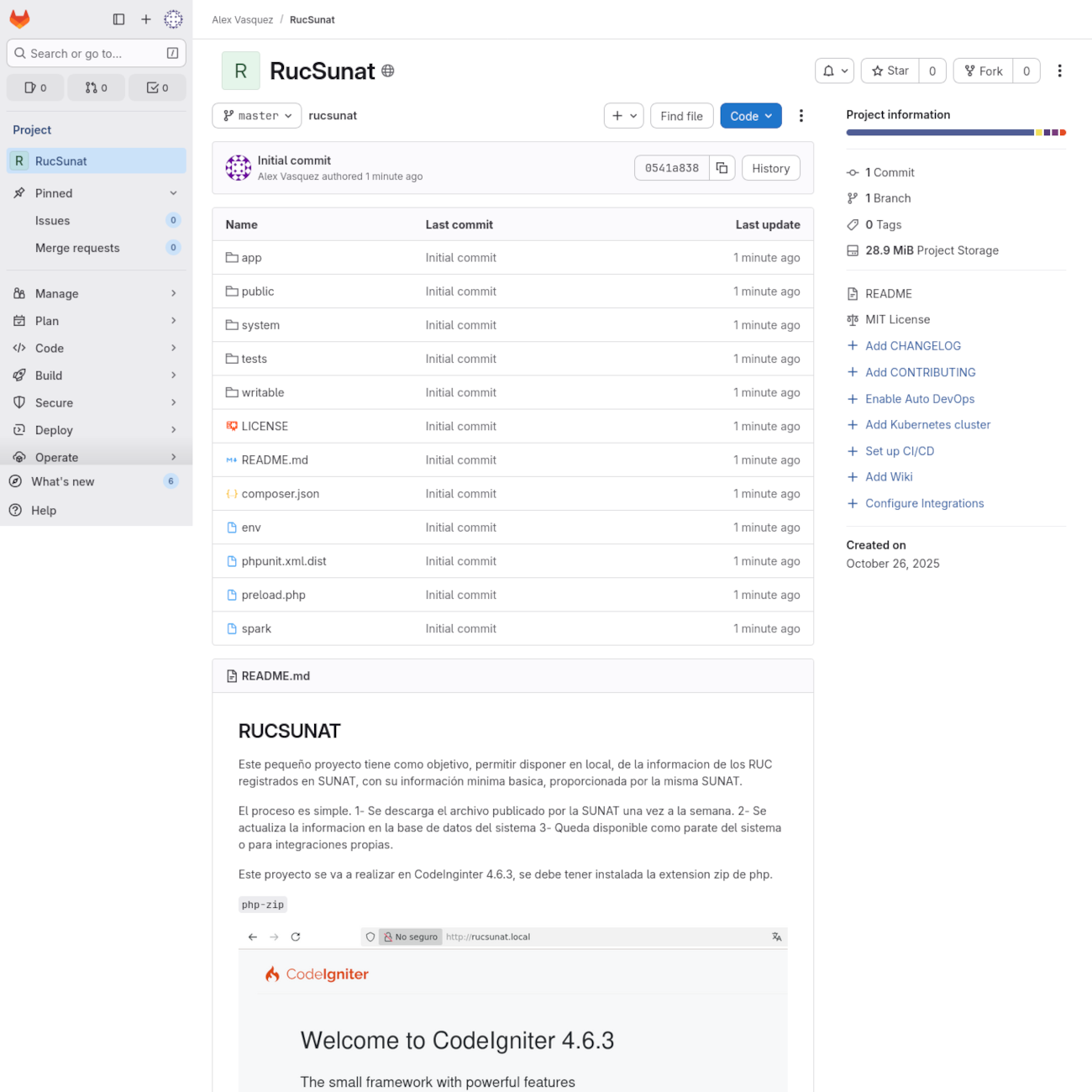The height and width of the screenshot is (1092, 1092).
Task: Toggle the sidebar collapse icon
Action: [118, 19]
